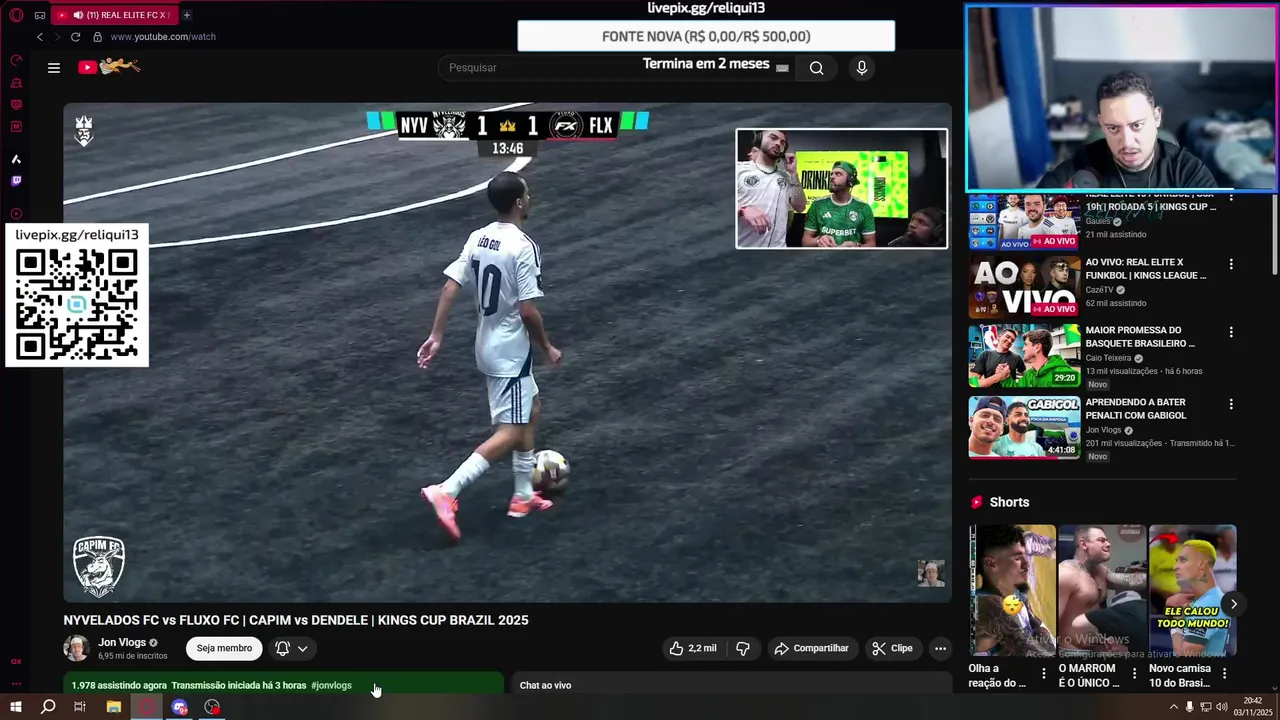Open the Windows Start menu
This screenshot has width=1280, height=720.
(16, 707)
